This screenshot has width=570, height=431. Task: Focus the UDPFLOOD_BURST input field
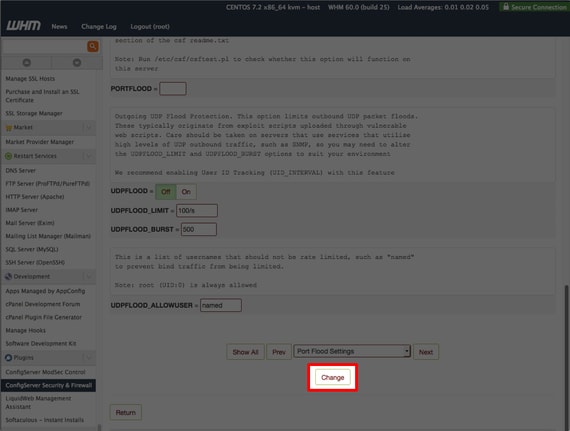click(x=199, y=229)
